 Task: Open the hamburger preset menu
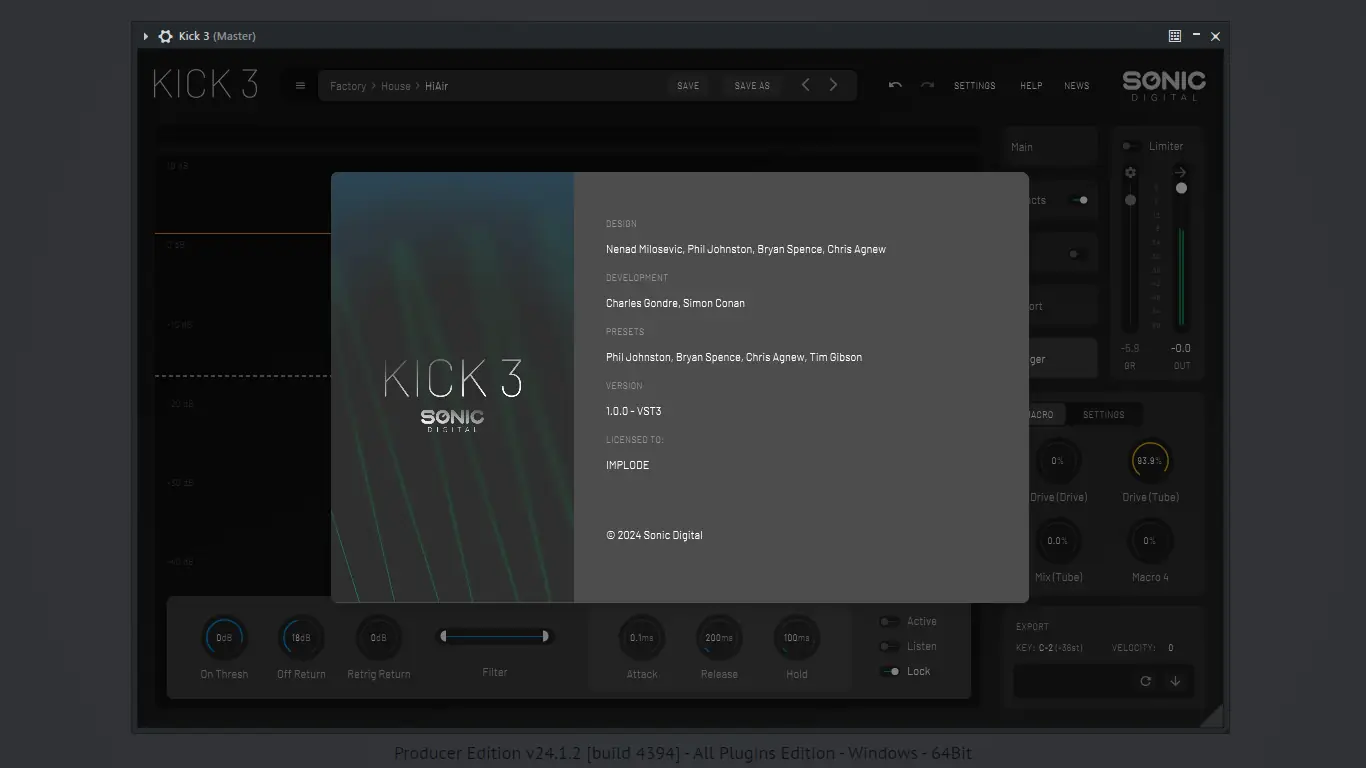(300, 86)
